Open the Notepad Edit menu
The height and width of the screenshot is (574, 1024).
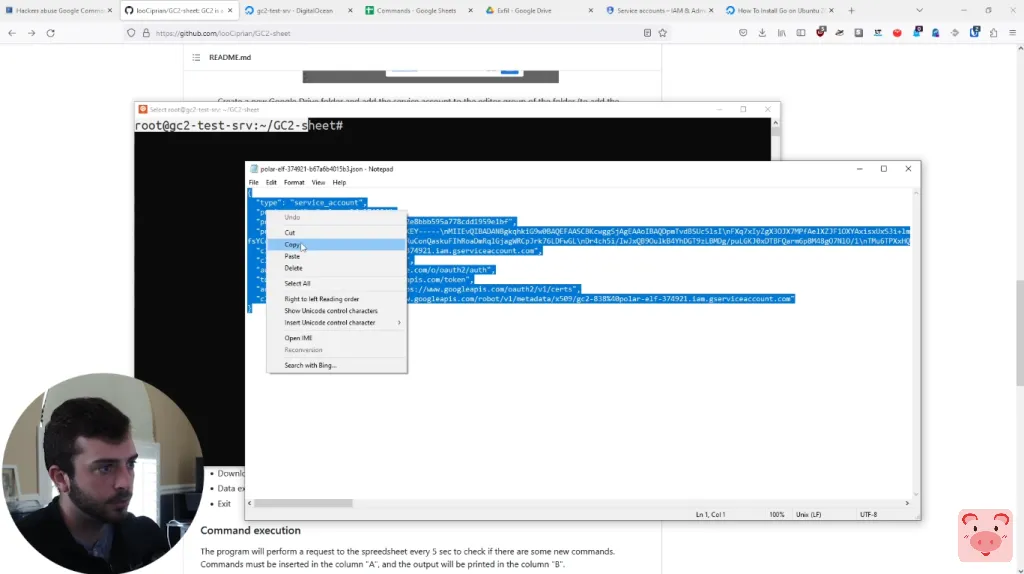[271, 183]
